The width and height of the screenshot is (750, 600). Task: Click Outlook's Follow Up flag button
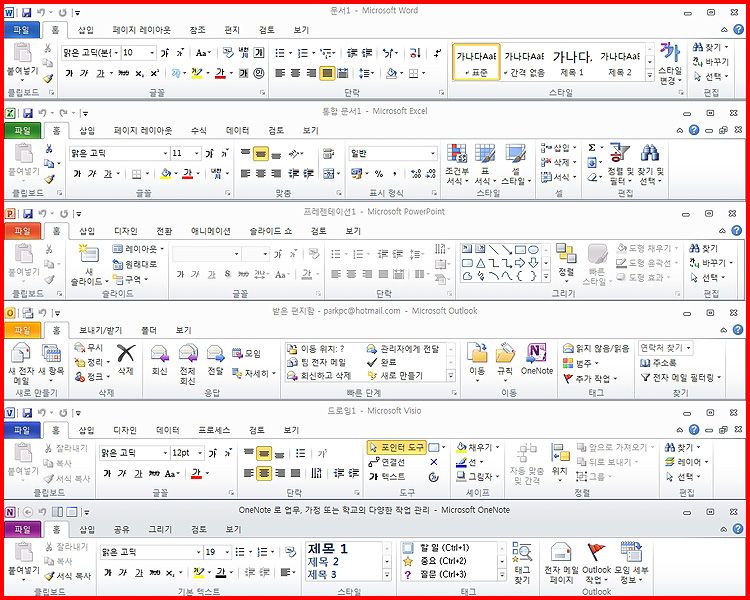(x=591, y=378)
